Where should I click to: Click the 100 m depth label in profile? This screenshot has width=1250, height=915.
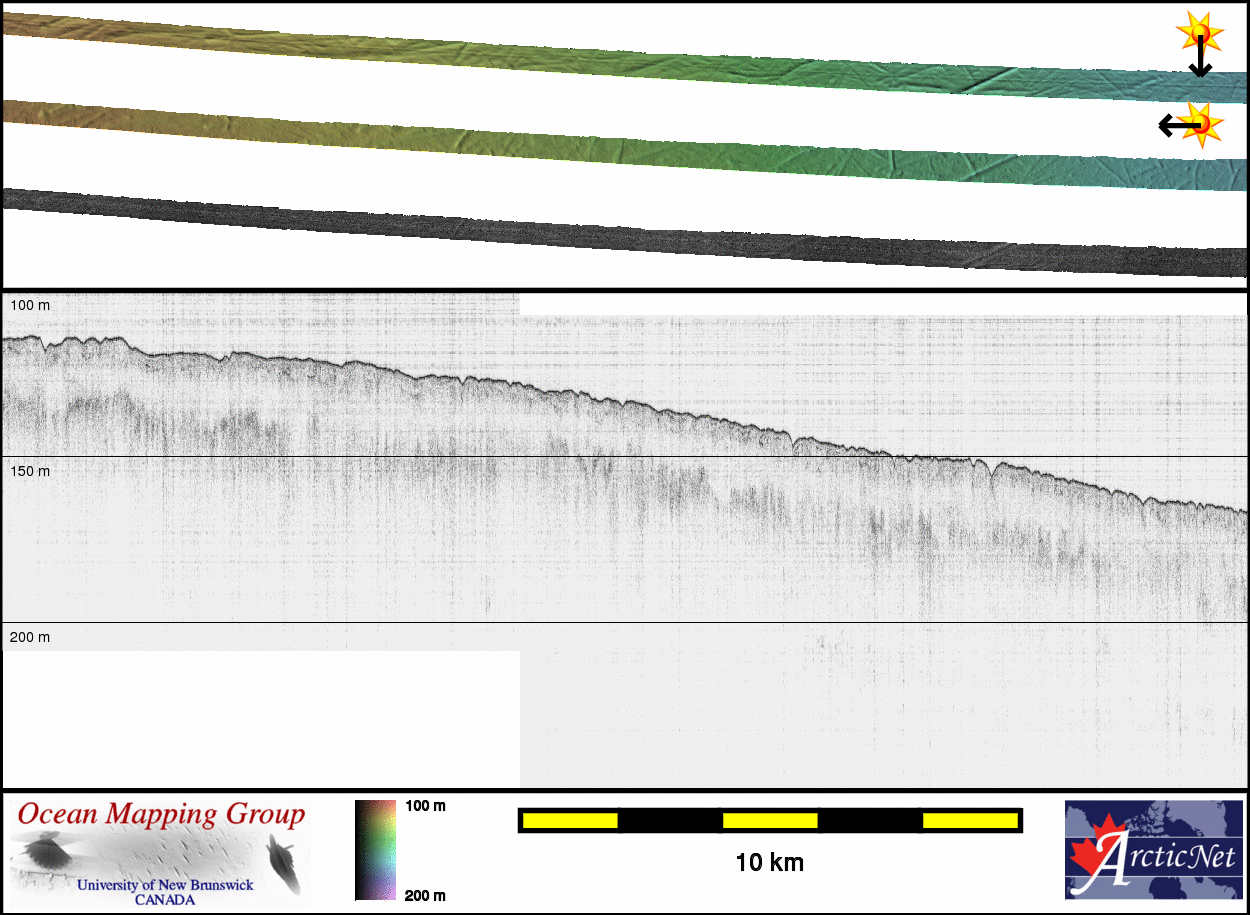click(x=30, y=304)
